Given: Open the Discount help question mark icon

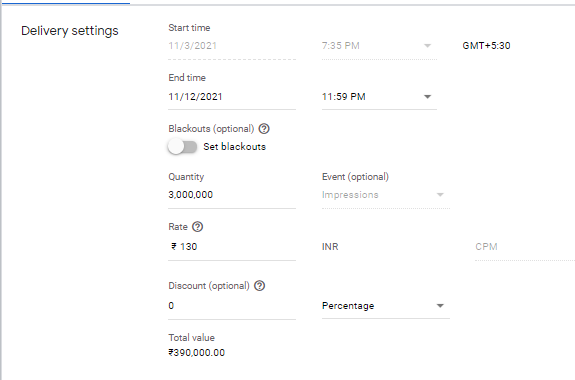Looking at the screenshot, I should click(x=259, y=286).
